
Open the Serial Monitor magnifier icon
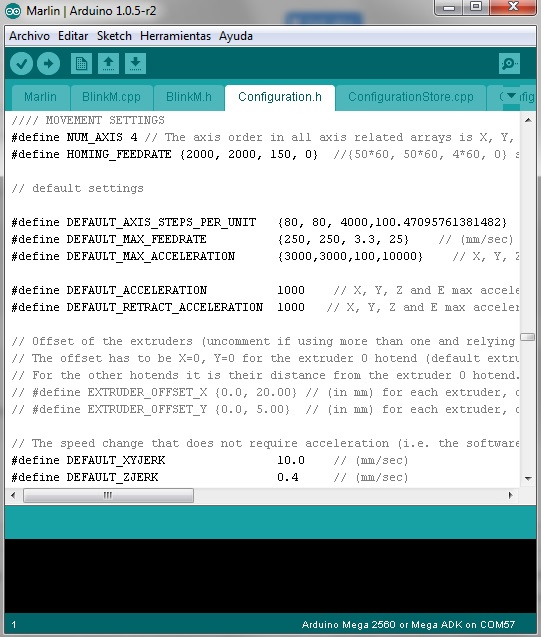point(509,63)
